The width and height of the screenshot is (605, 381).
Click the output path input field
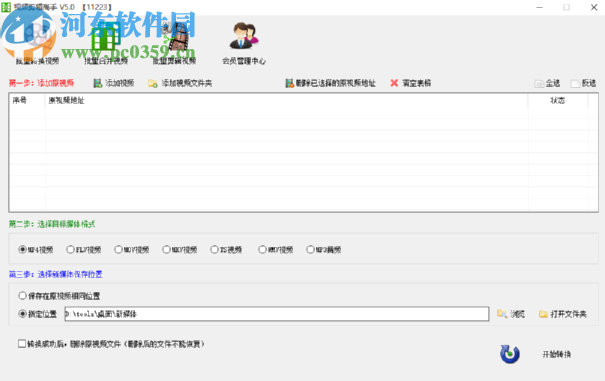(x=277, y=314)
